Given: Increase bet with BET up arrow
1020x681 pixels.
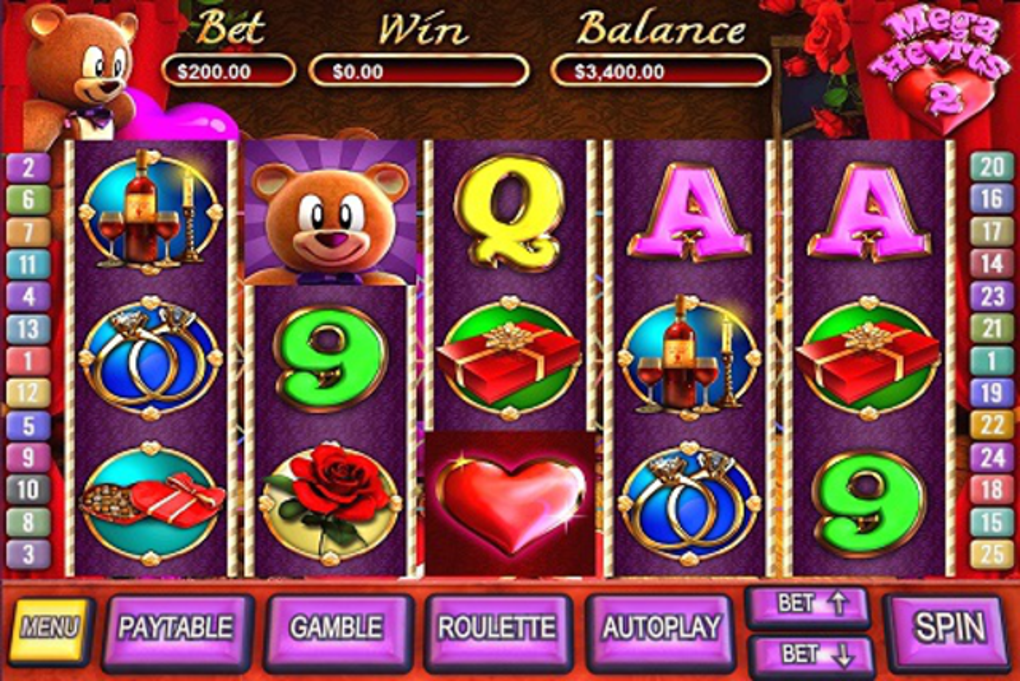Looking at the screenshot, I should point(809,606).
